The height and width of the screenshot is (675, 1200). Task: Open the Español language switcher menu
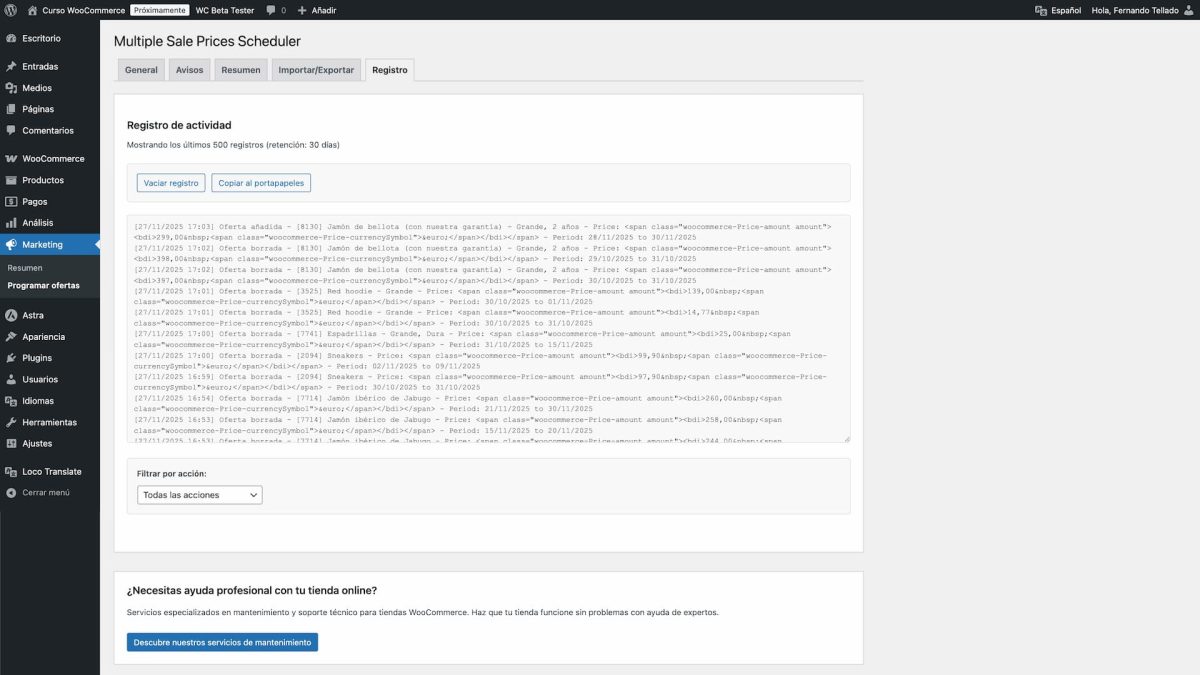[x=1056, y=10]
